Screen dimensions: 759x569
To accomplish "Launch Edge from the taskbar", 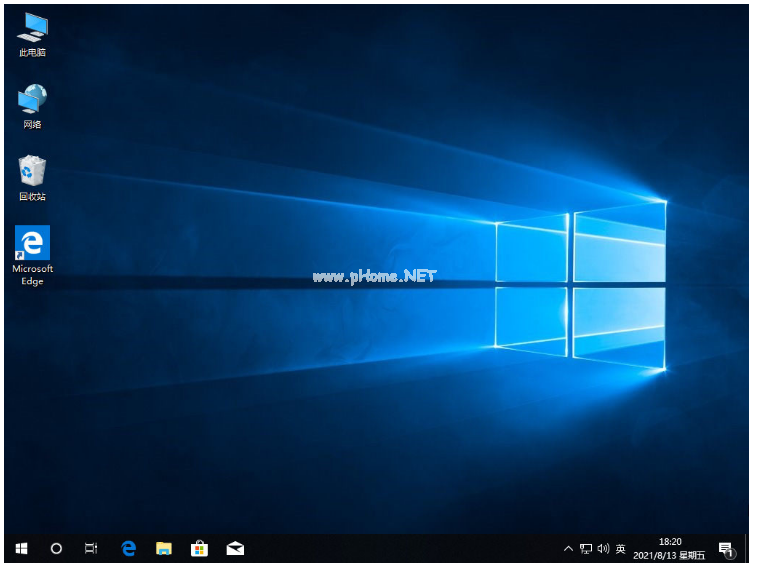I will 128,548.
